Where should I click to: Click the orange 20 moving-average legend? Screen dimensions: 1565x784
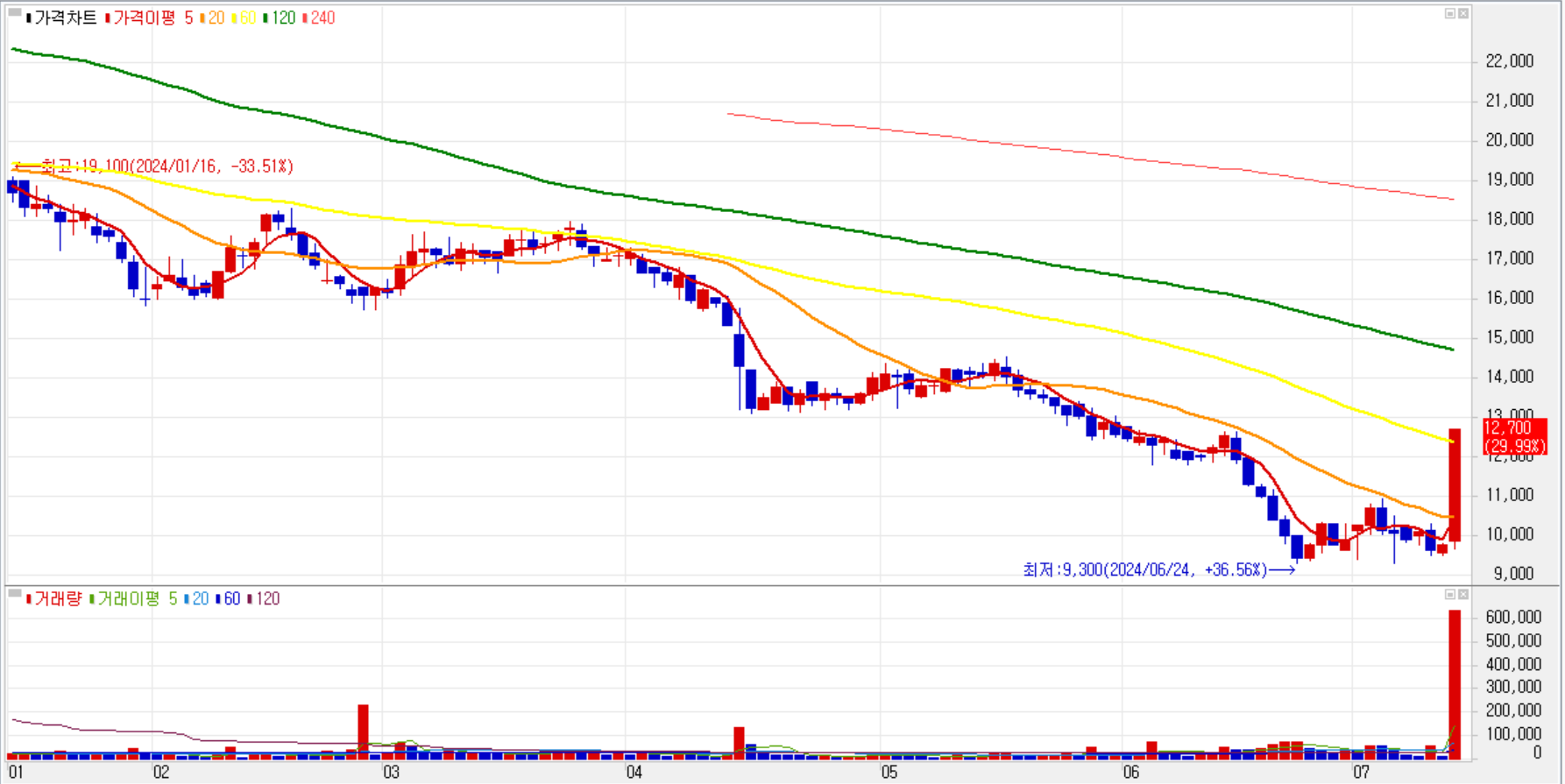[213, 18]
